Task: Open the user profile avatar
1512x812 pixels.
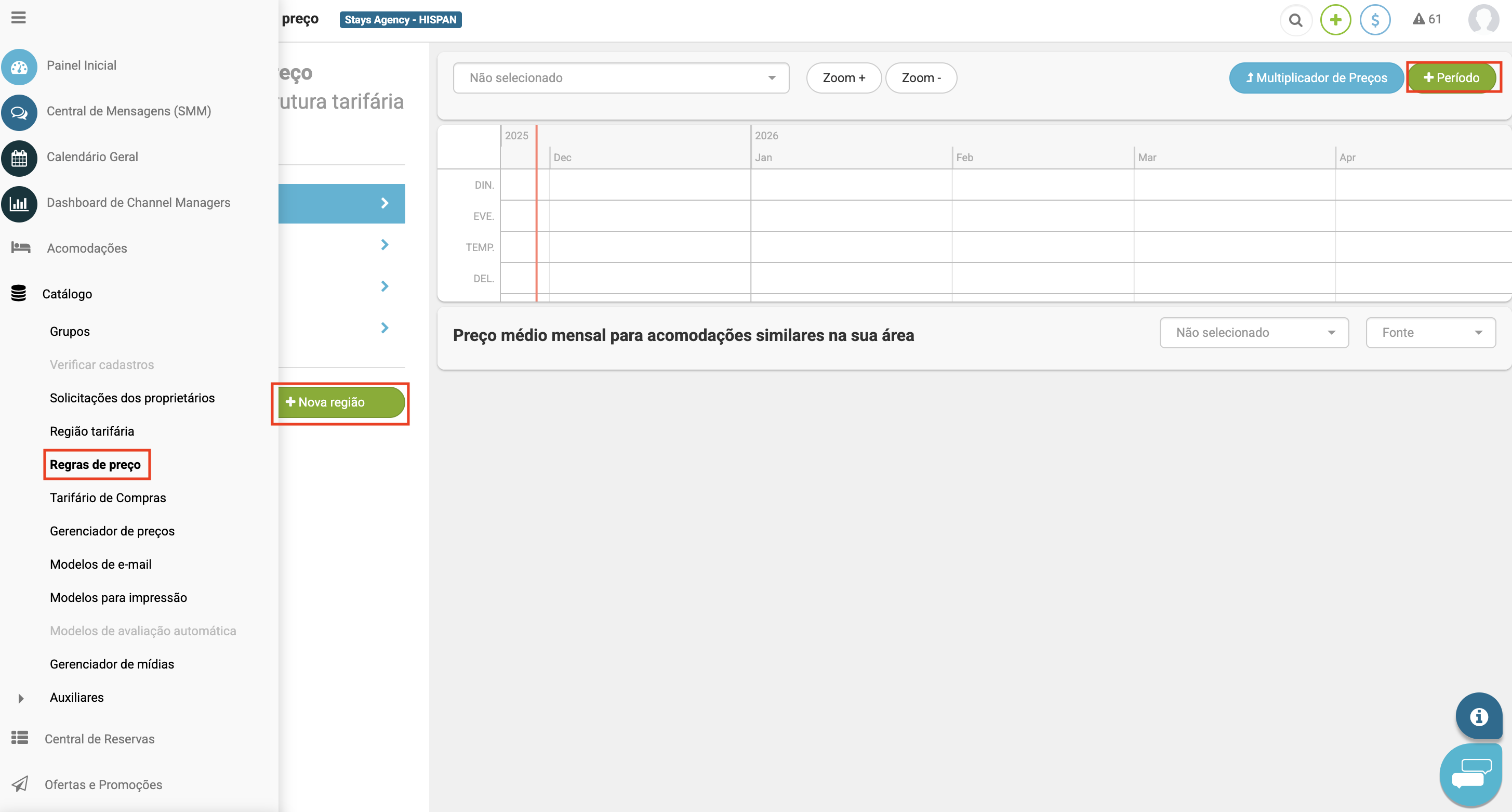Action: pos(1483,19)
